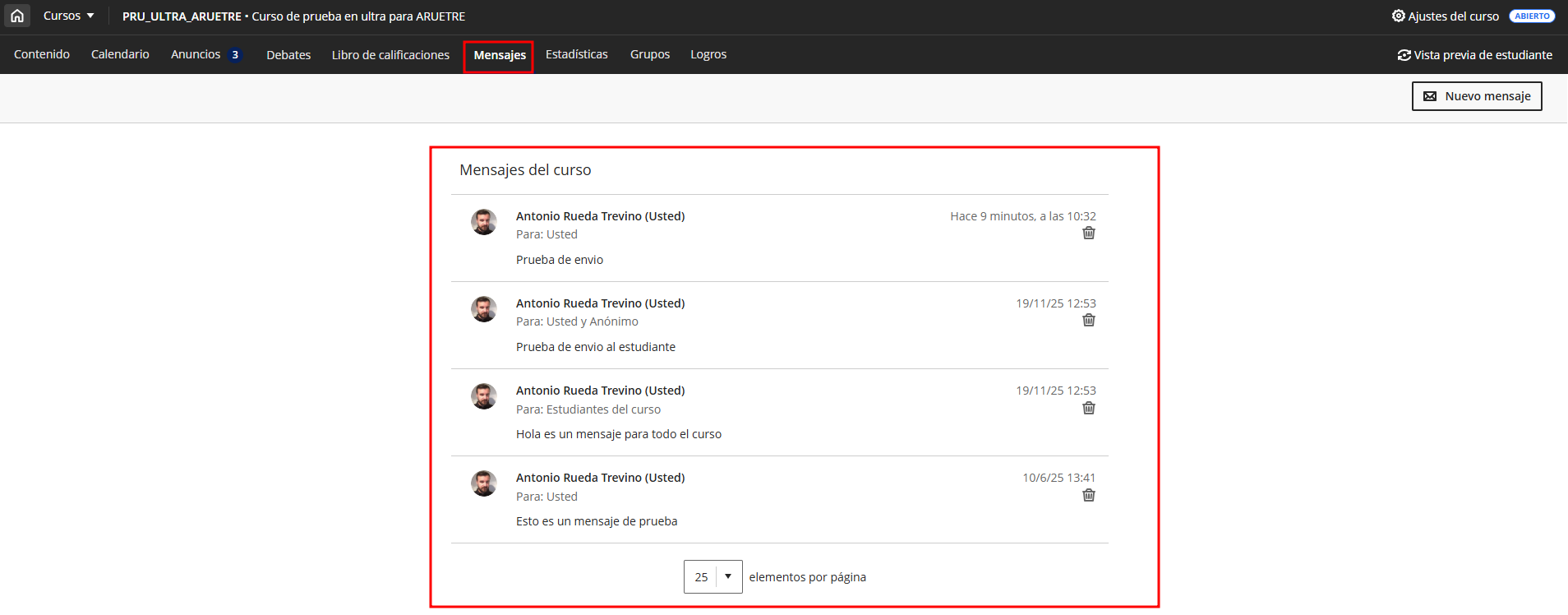Click the Vista previa de estudiante refresh icon

click(1404, 55)
